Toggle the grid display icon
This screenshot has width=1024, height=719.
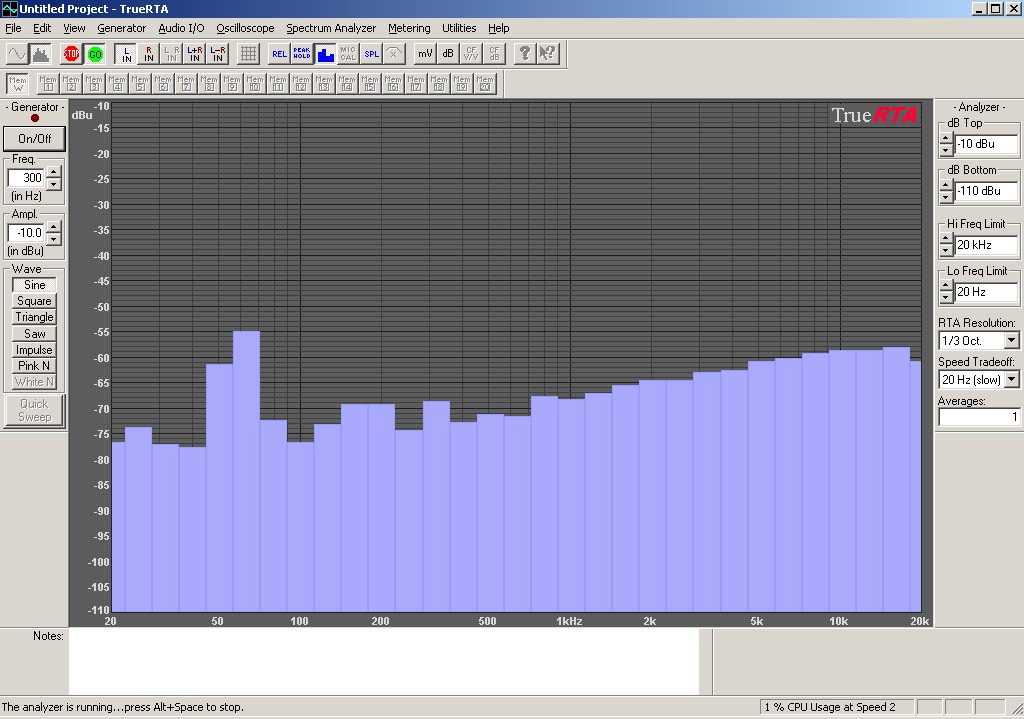click(248, 54)
